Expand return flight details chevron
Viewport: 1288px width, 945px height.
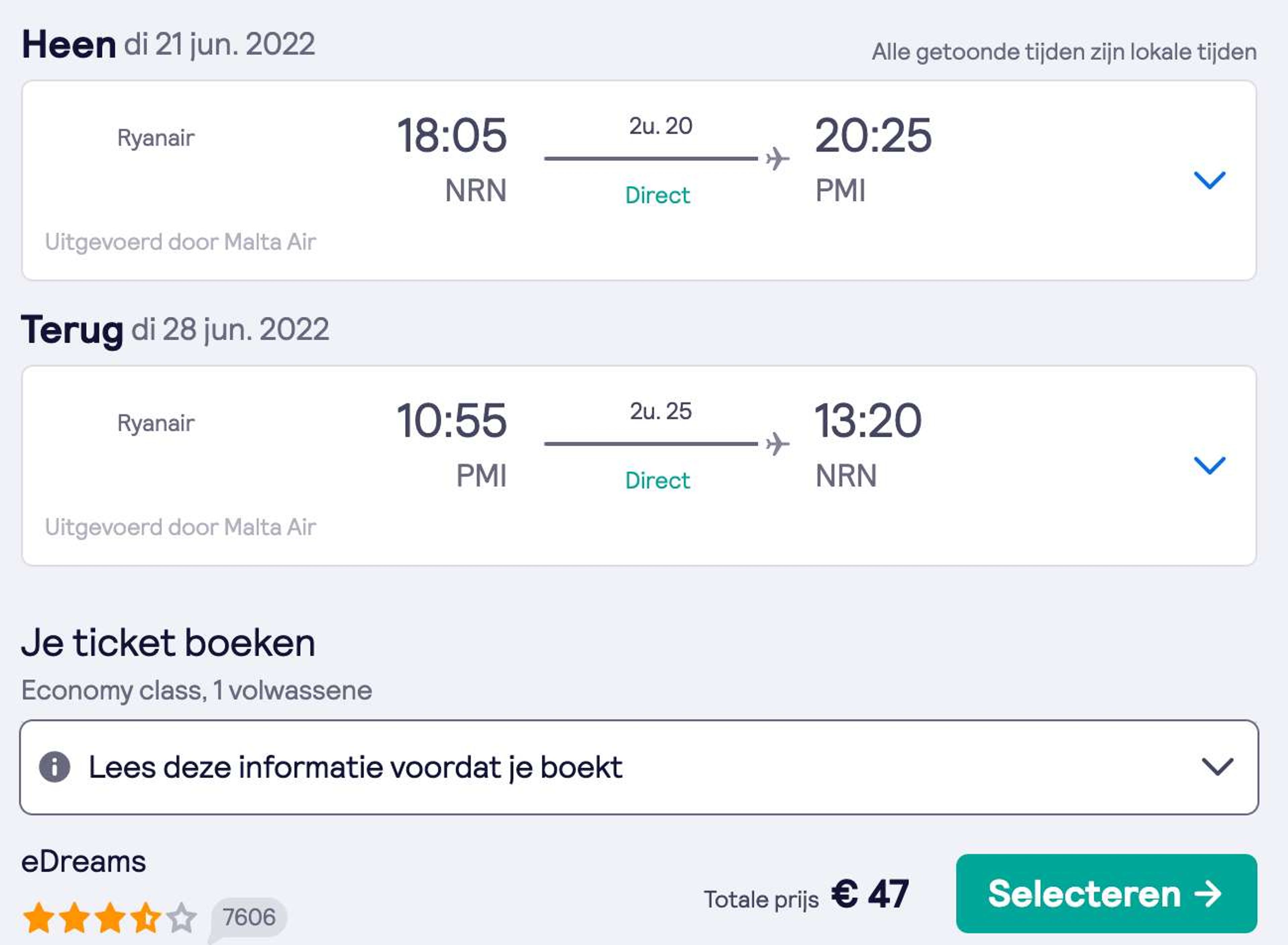pyautogui.click(x=1209, y=465)
